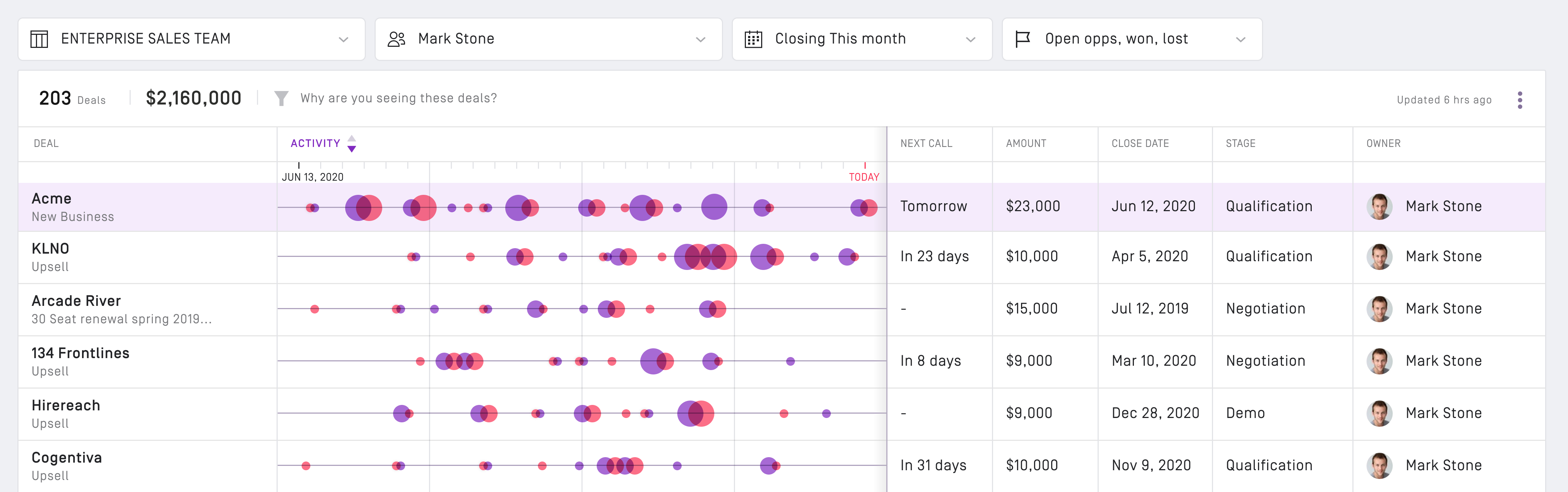Sort by the Activity column arrows
This screenshot has width=1568, height=492.
coord(351,144)
